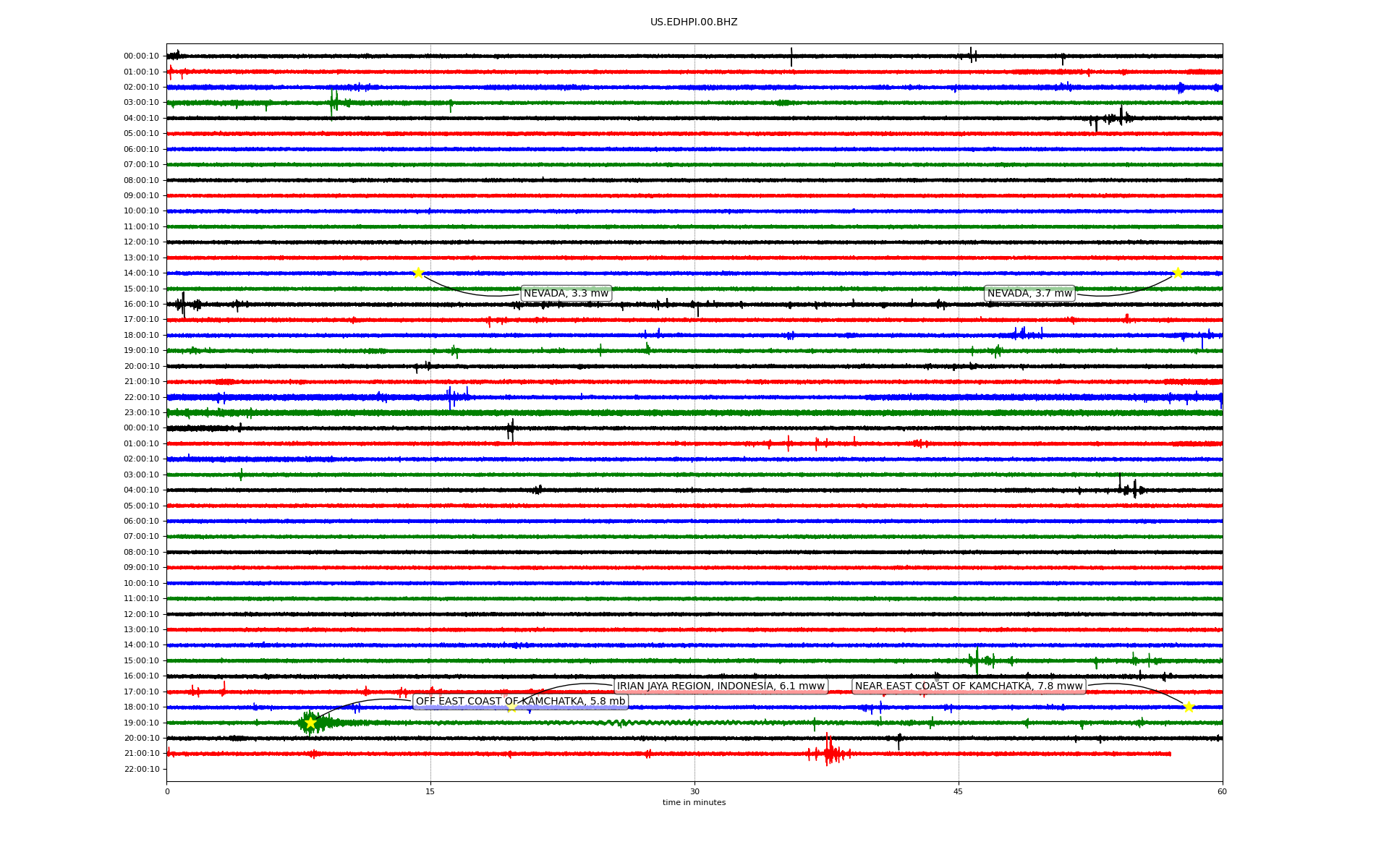Screen dimensions: 1389x868
Task: Click the 45 tick on the time axis
Action: click(x=959, y=791)
